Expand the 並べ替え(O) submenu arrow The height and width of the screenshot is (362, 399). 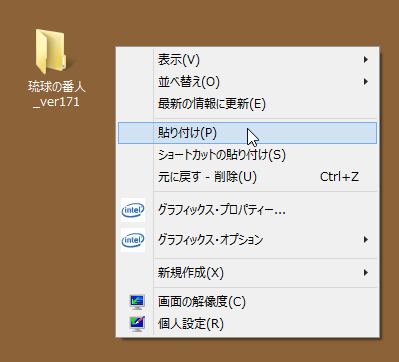[366, 81]
